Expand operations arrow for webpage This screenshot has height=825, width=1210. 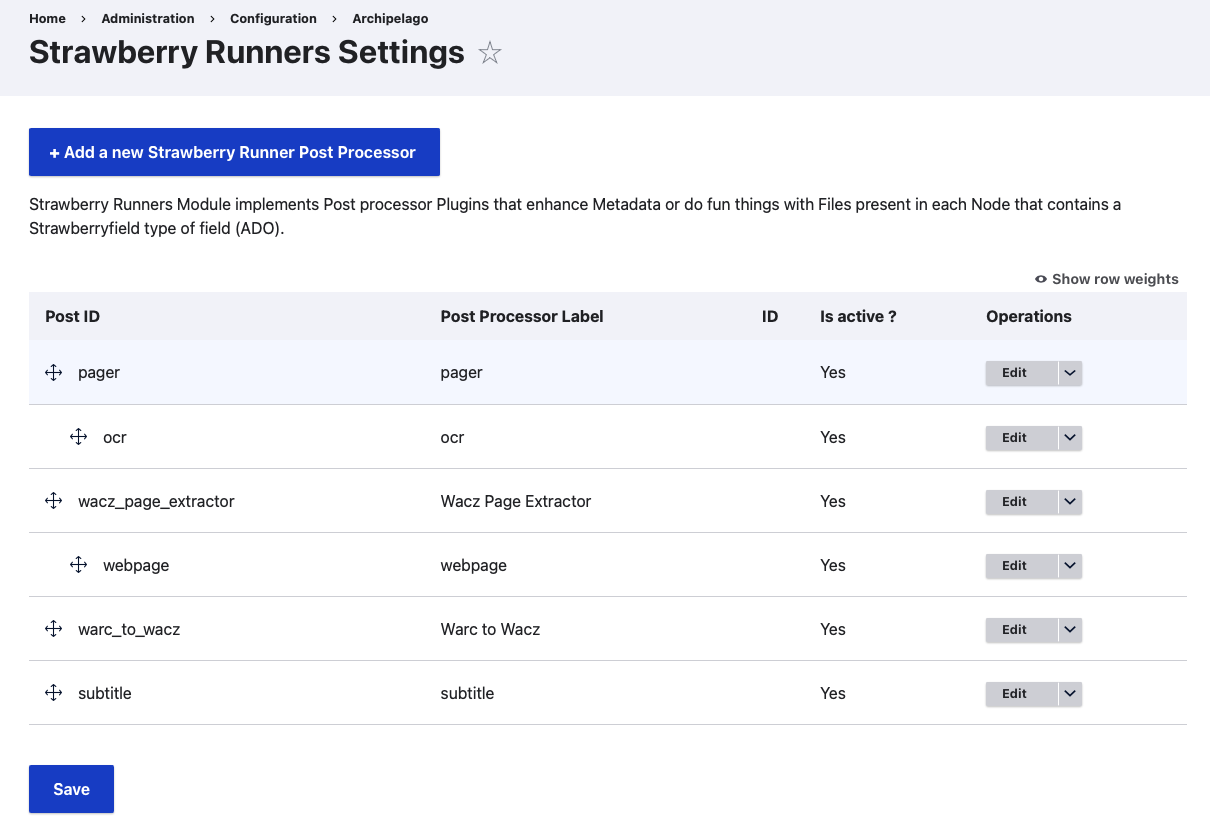tap(1070, 566)
